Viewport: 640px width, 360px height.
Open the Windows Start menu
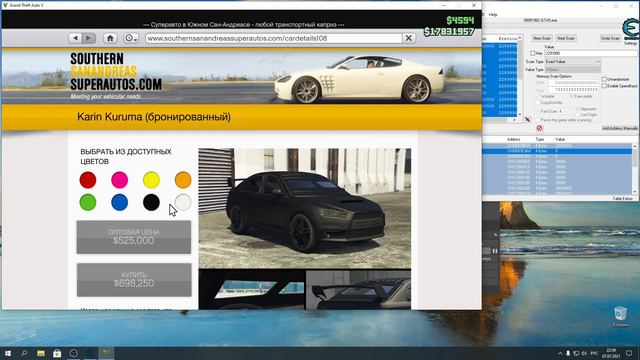coord(8,353)
